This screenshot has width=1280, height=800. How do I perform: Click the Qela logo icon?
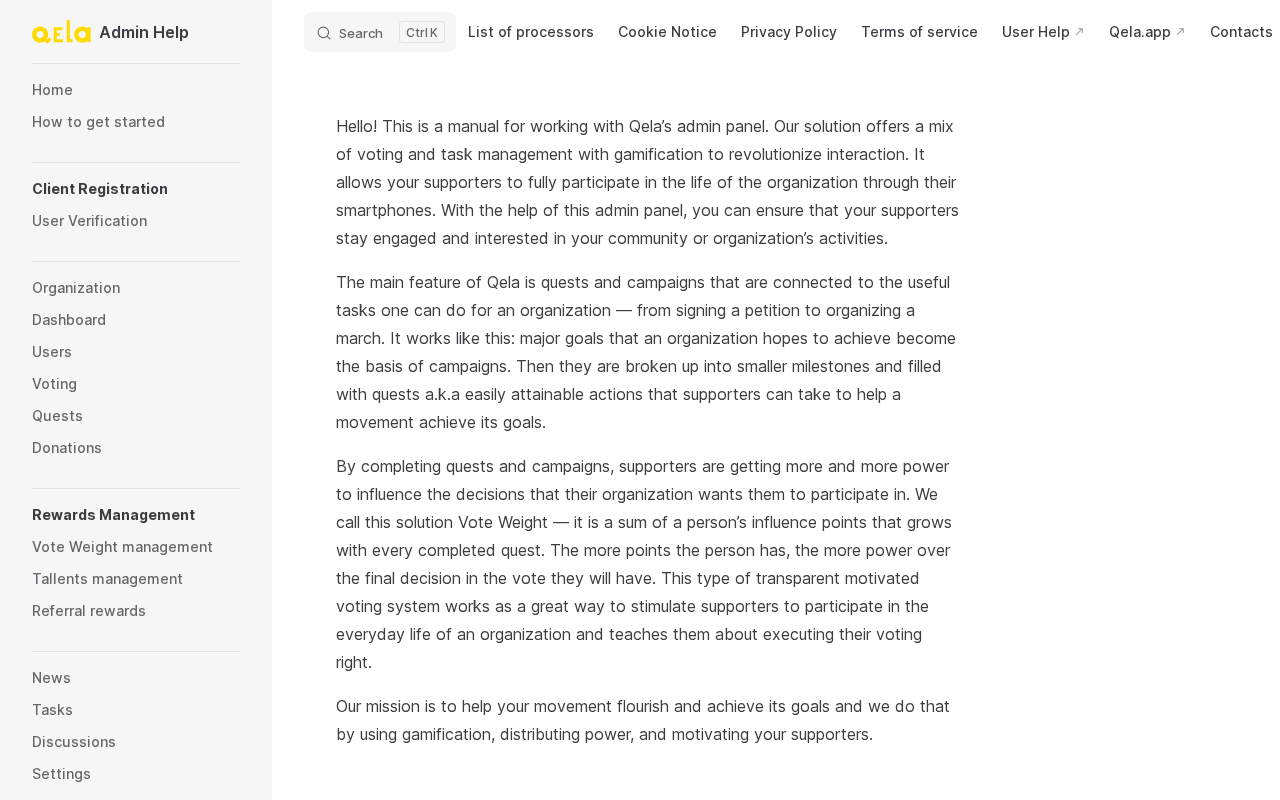(x=61, y=32)
